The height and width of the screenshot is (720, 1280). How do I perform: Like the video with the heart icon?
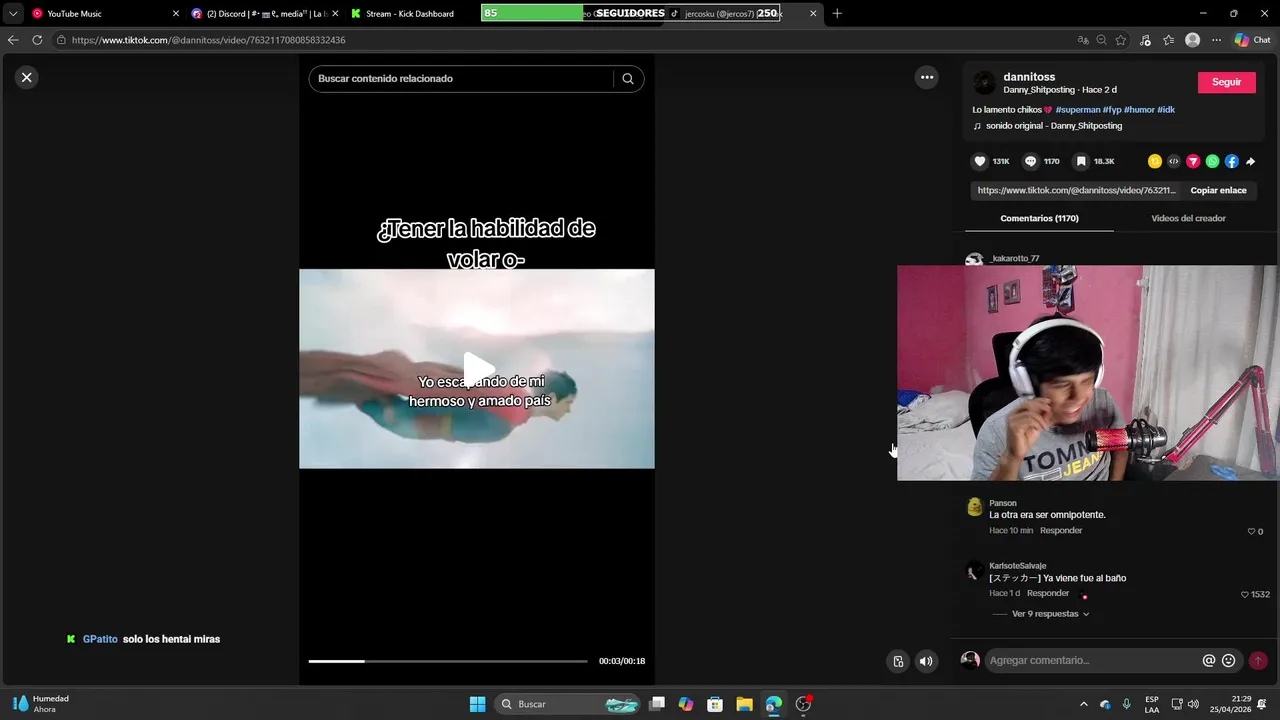click(980, 161)
